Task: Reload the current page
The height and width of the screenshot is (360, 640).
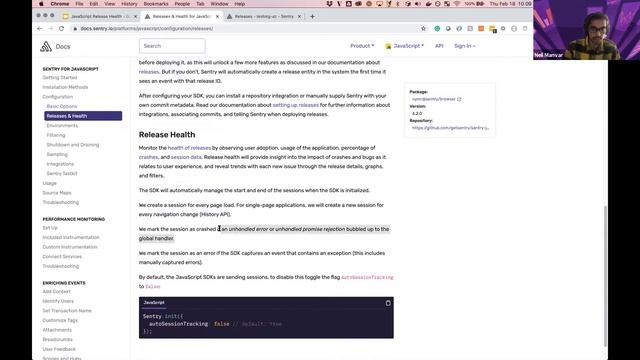Action: (62, 29)
